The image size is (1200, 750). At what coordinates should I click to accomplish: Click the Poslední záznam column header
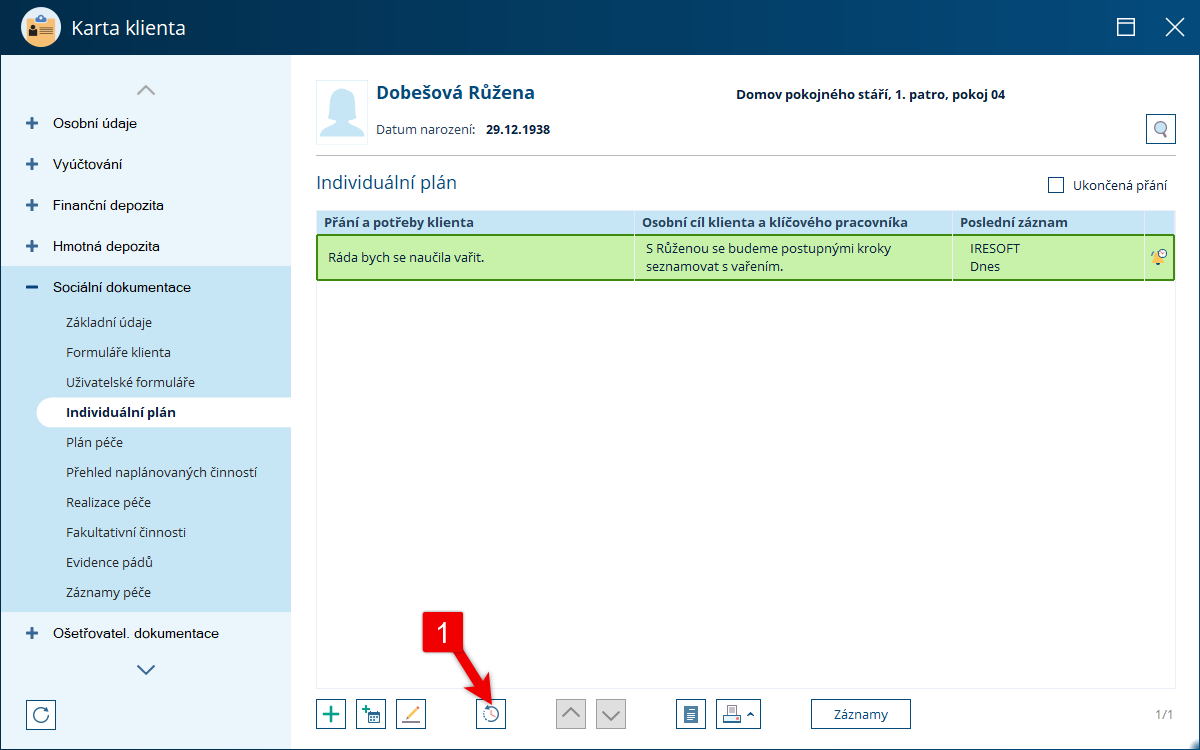1048,222
